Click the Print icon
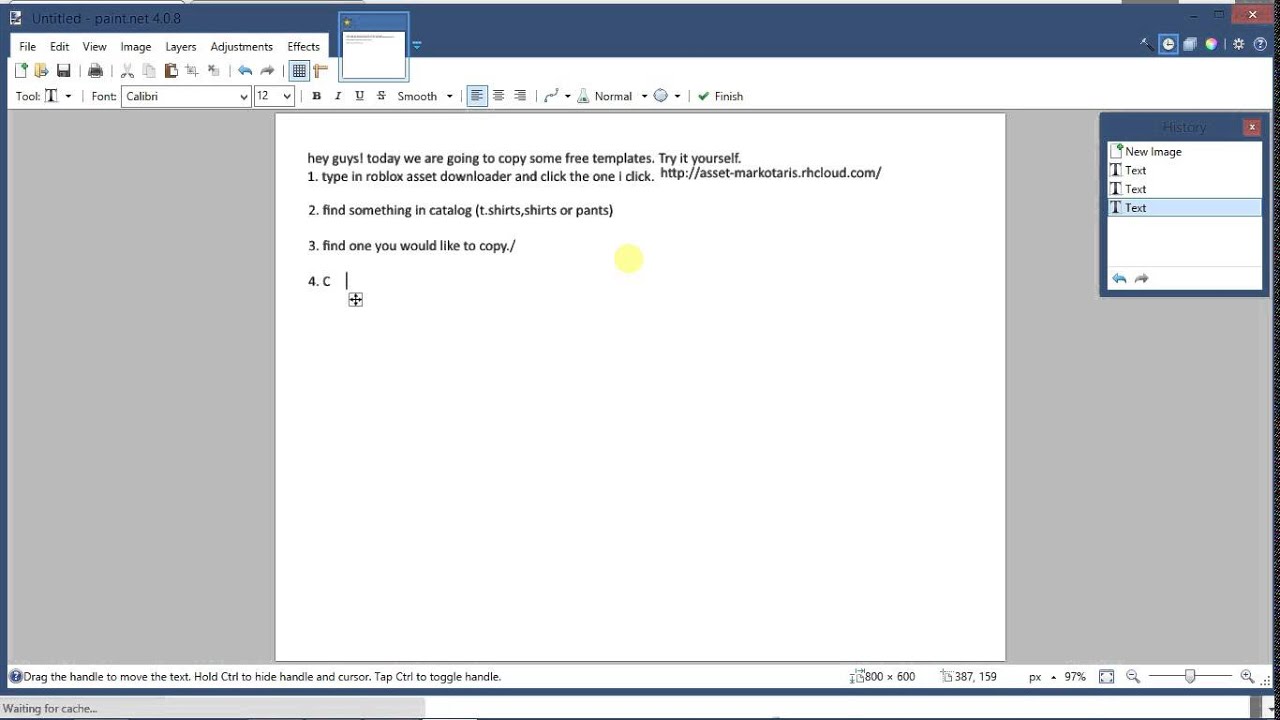 [x=95, y=70]
